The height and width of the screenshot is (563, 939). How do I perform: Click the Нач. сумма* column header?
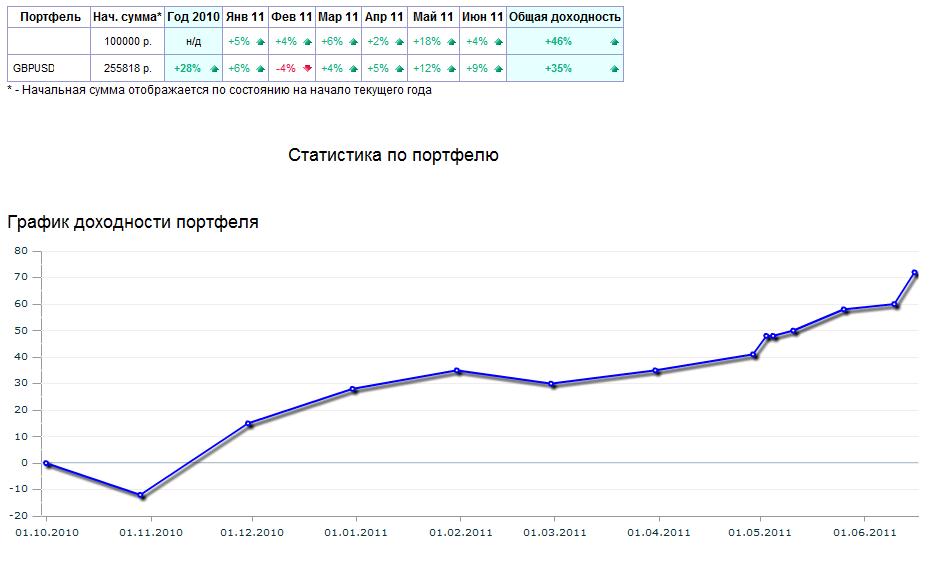coord(127,17)
